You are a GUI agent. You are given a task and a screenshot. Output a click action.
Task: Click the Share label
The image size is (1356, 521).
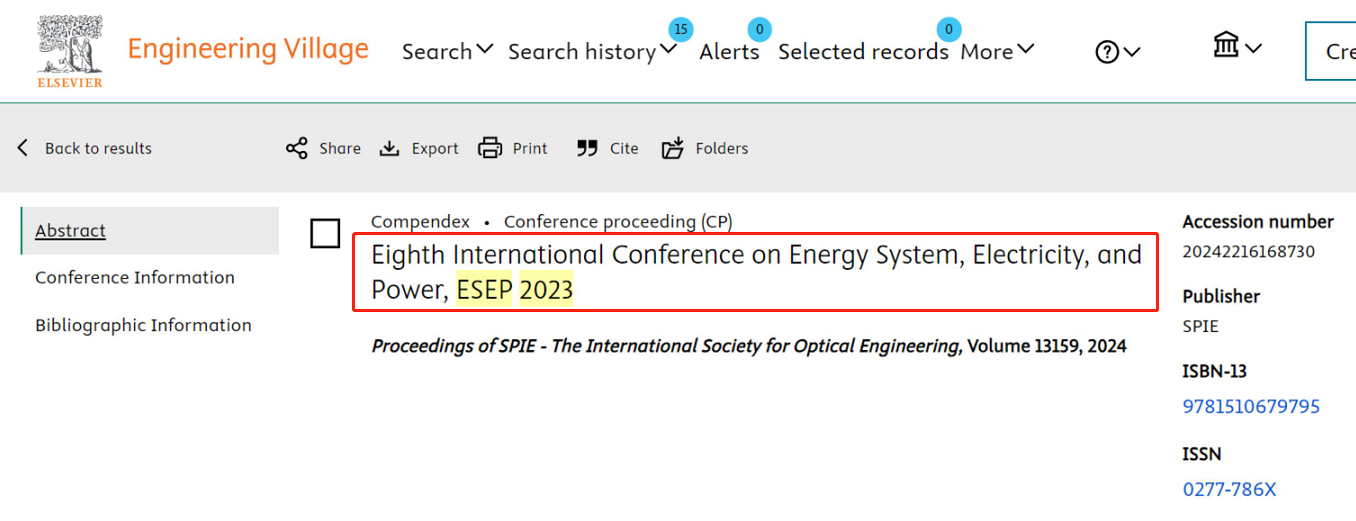click(340, 148)
